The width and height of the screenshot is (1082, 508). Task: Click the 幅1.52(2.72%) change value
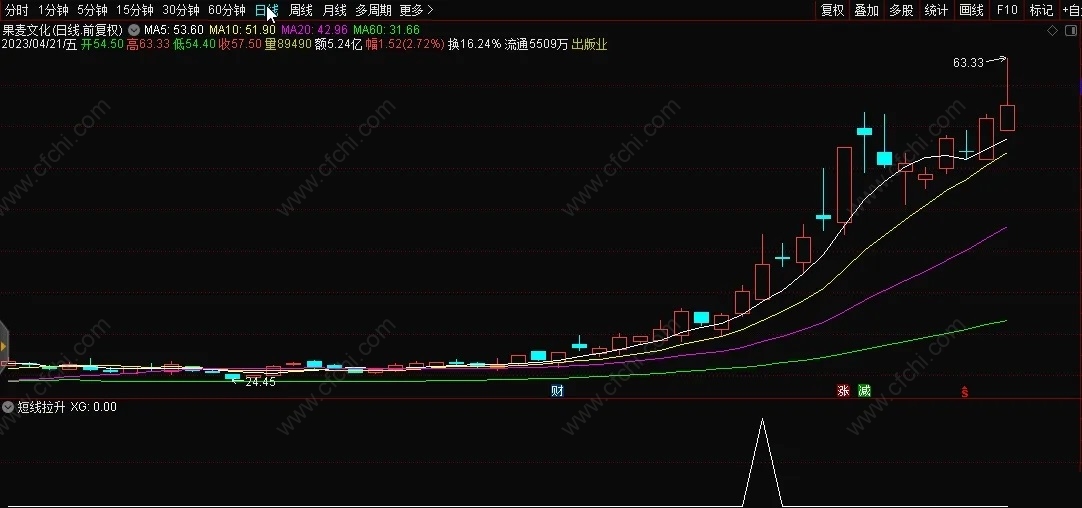click(404, 45)
